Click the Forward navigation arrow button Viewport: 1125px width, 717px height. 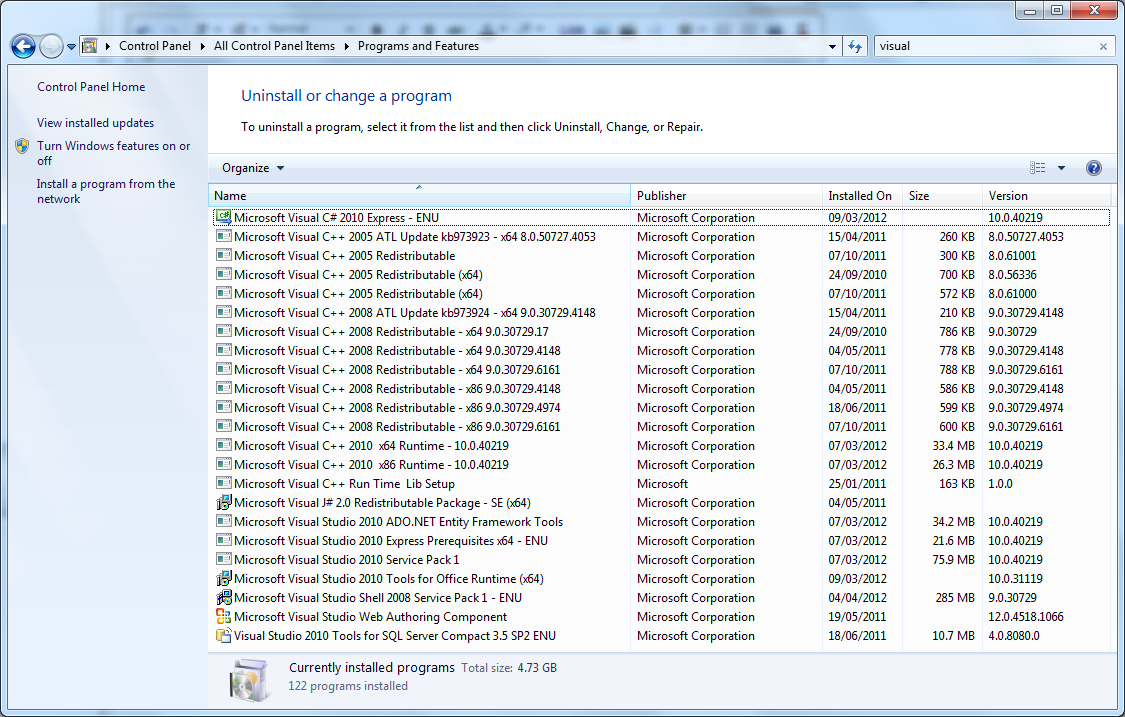[51, 47]
